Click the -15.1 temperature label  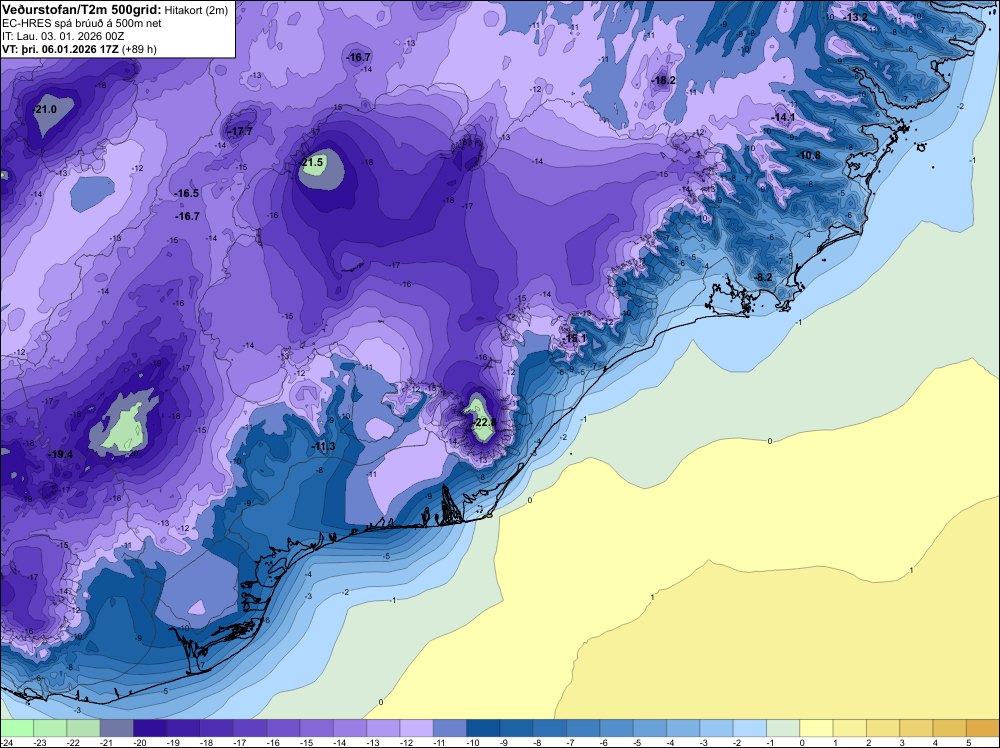tap(574, 338)
